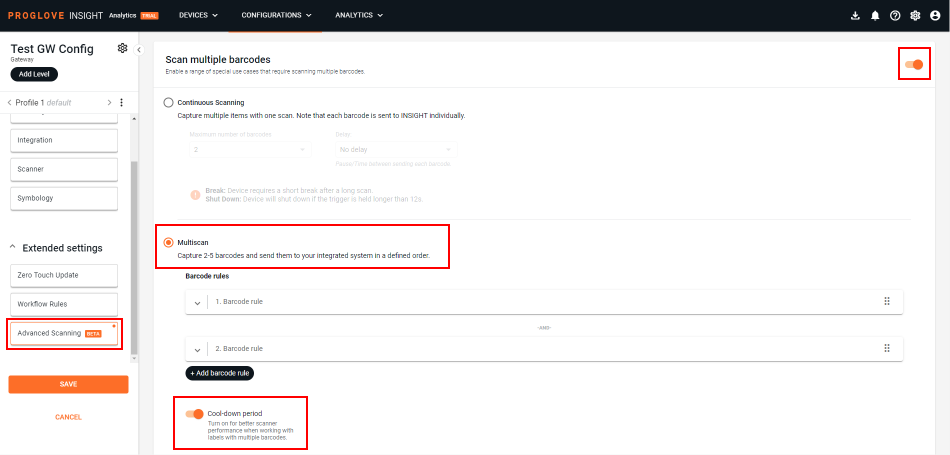Open the notifications bell
This screenshot has width=950, height=455.
pyautogui.click(x=875, y=16)
